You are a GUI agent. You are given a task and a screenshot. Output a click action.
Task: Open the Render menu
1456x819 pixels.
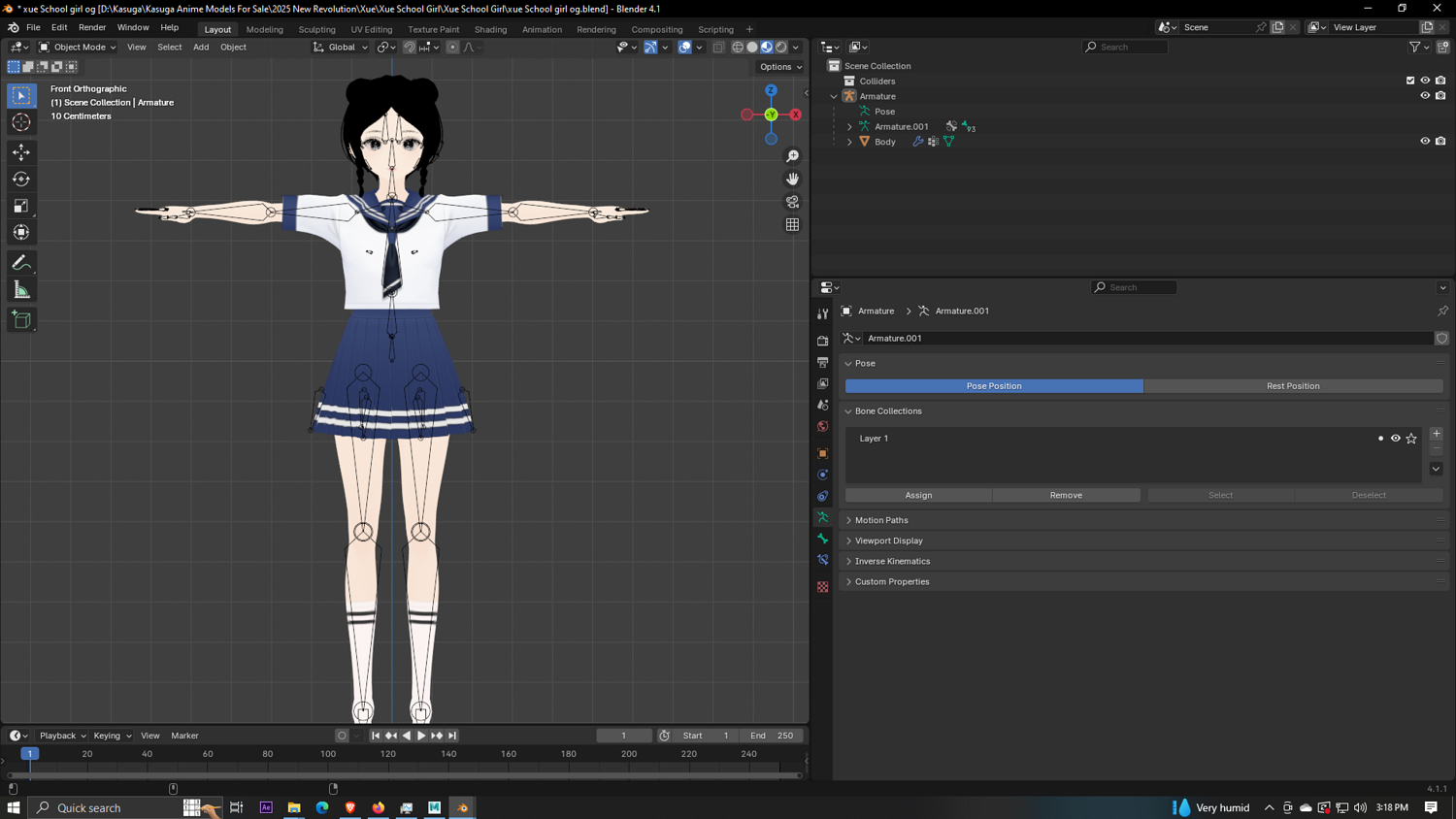click(92, 27)
